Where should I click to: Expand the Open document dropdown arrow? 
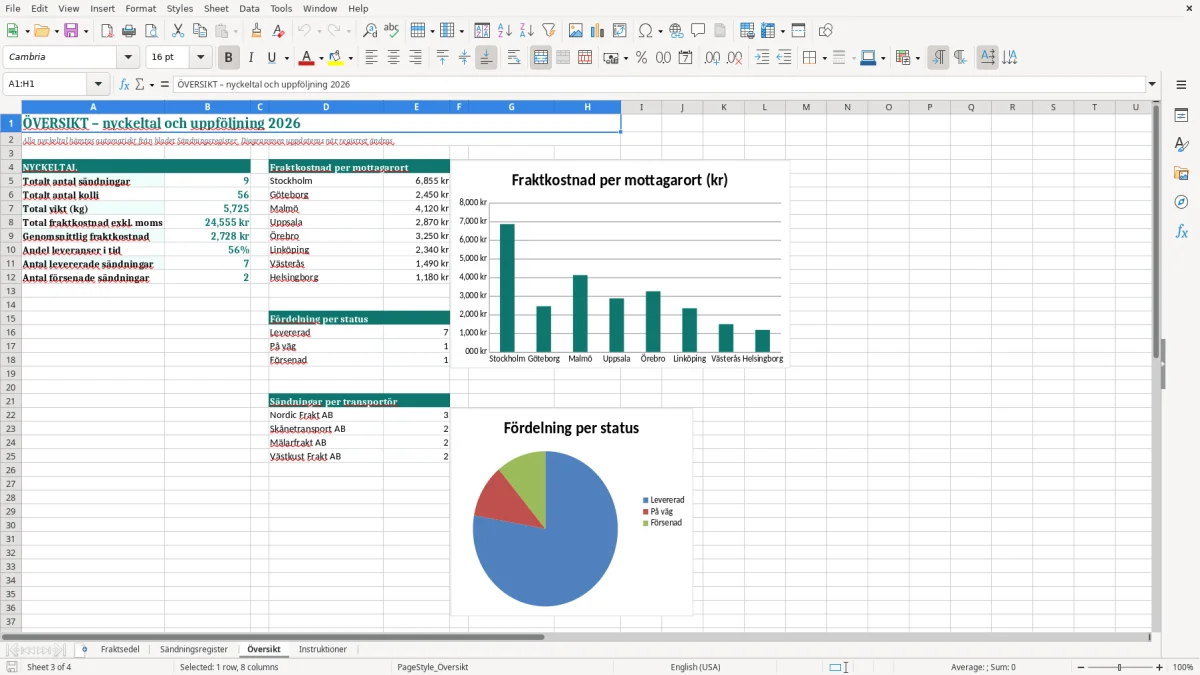(55, 31)
